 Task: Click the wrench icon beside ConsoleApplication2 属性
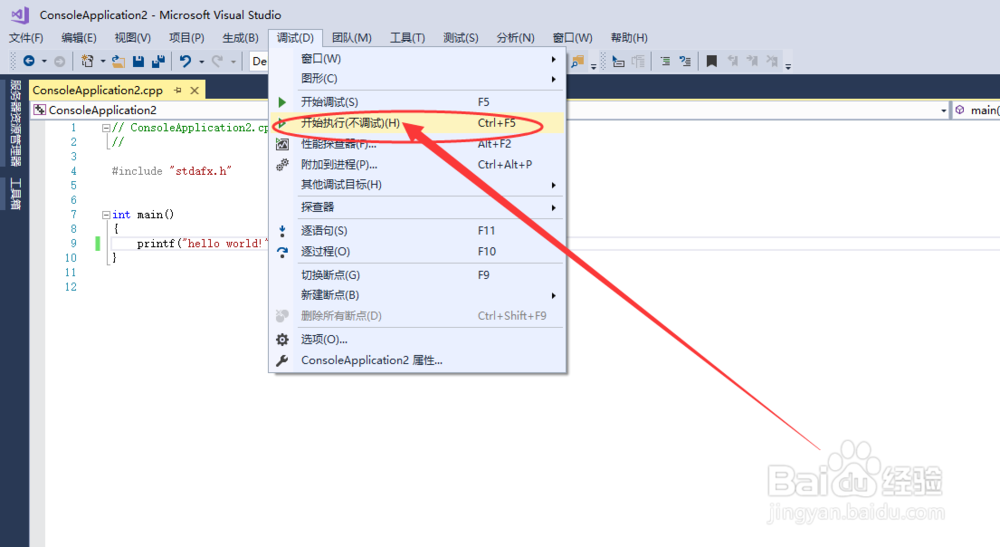point(282,360)
